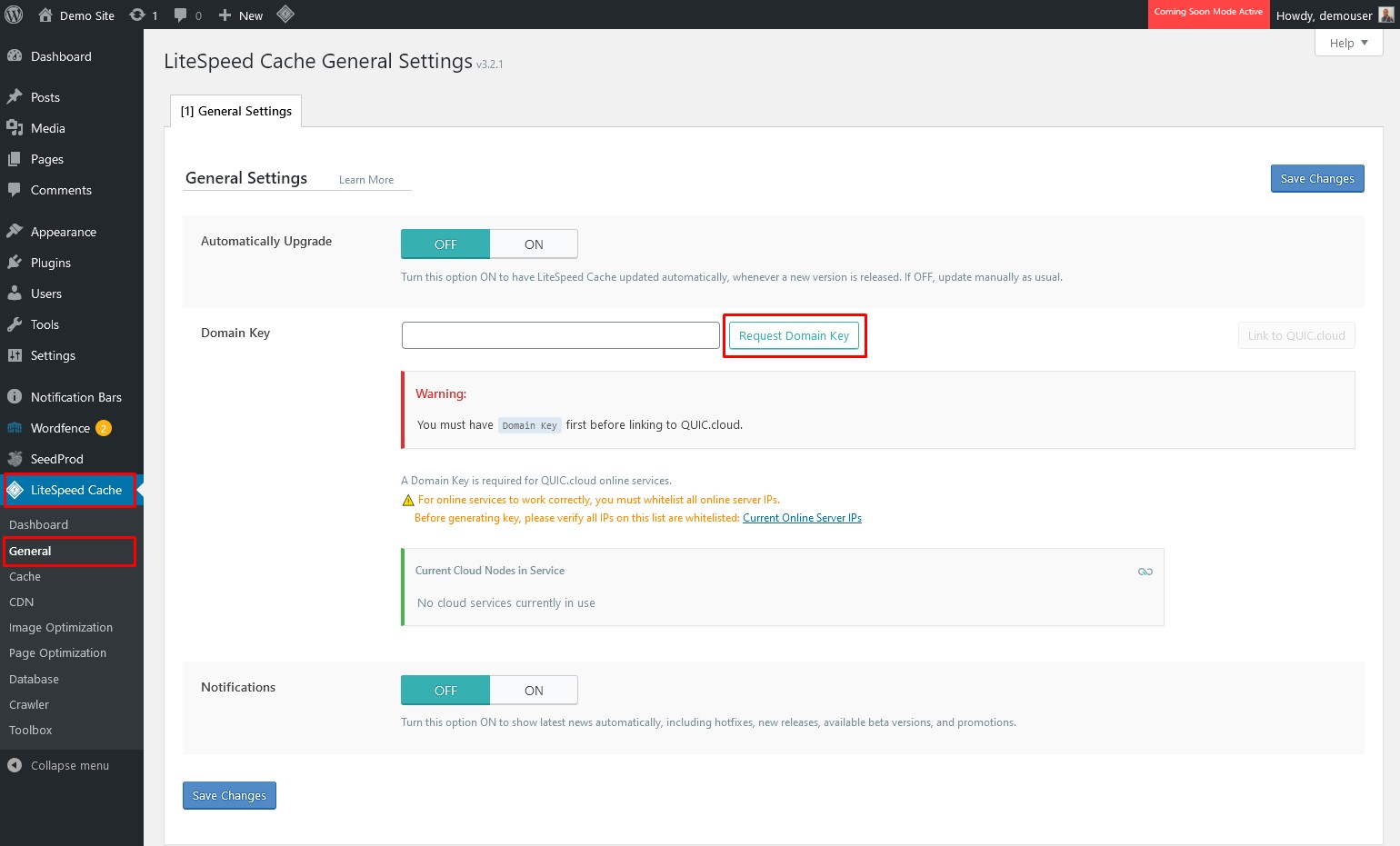1400x846 pixels.
Task: Open Database submenu item
Action: pyautogui.click(x=35, y=679)
